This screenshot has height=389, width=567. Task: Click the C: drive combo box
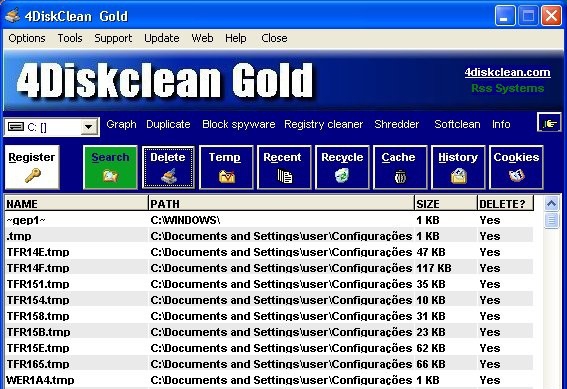51,127
